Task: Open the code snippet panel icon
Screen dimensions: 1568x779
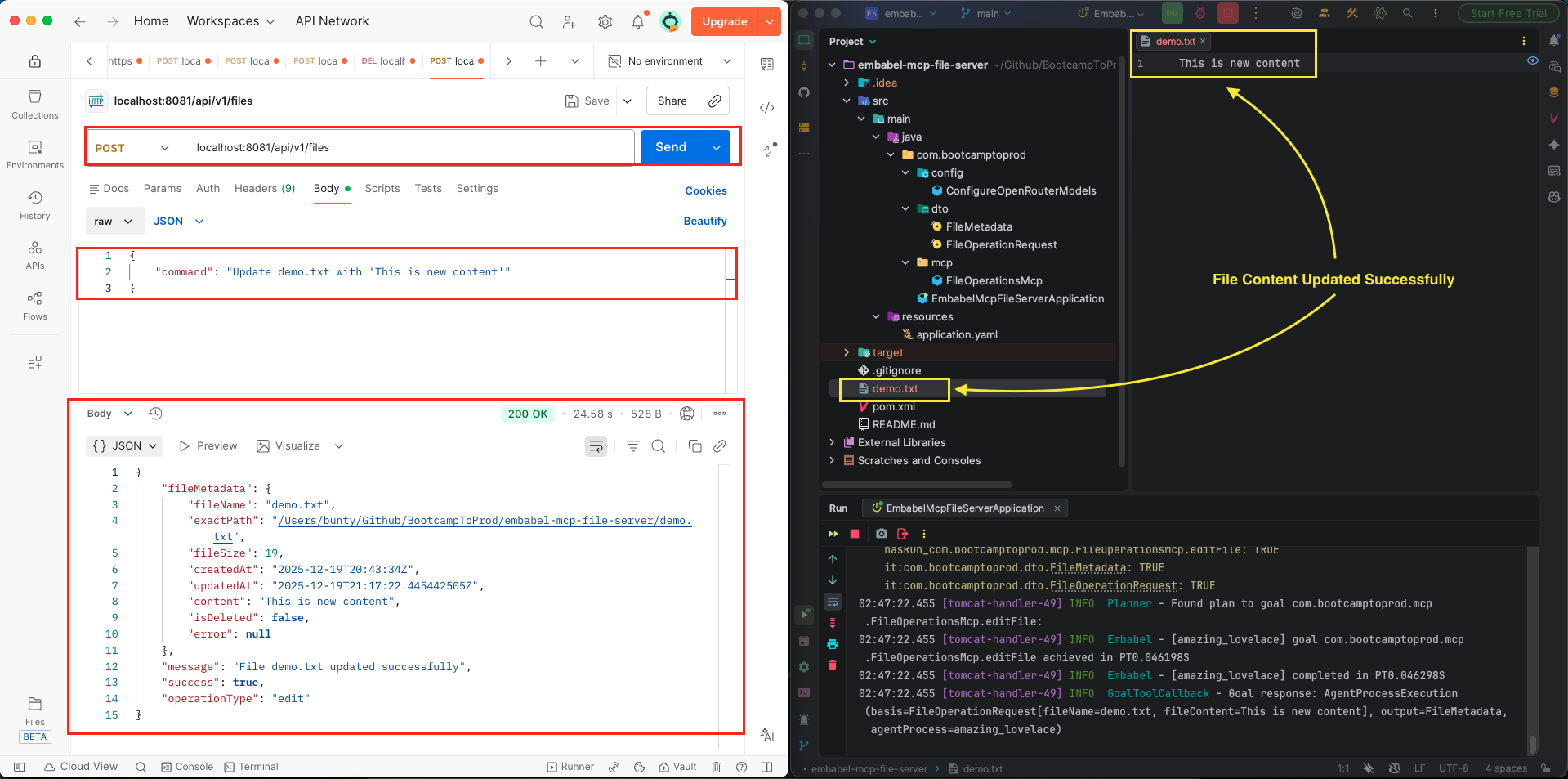Action: pos(766,108)
